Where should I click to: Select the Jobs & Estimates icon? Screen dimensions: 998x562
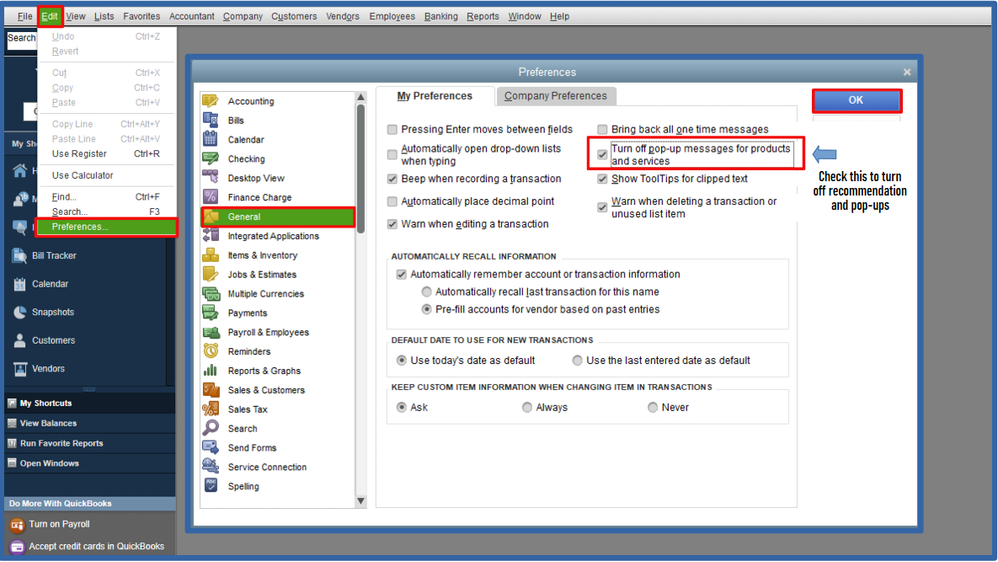pyautogui.click(x=211, y=274)
